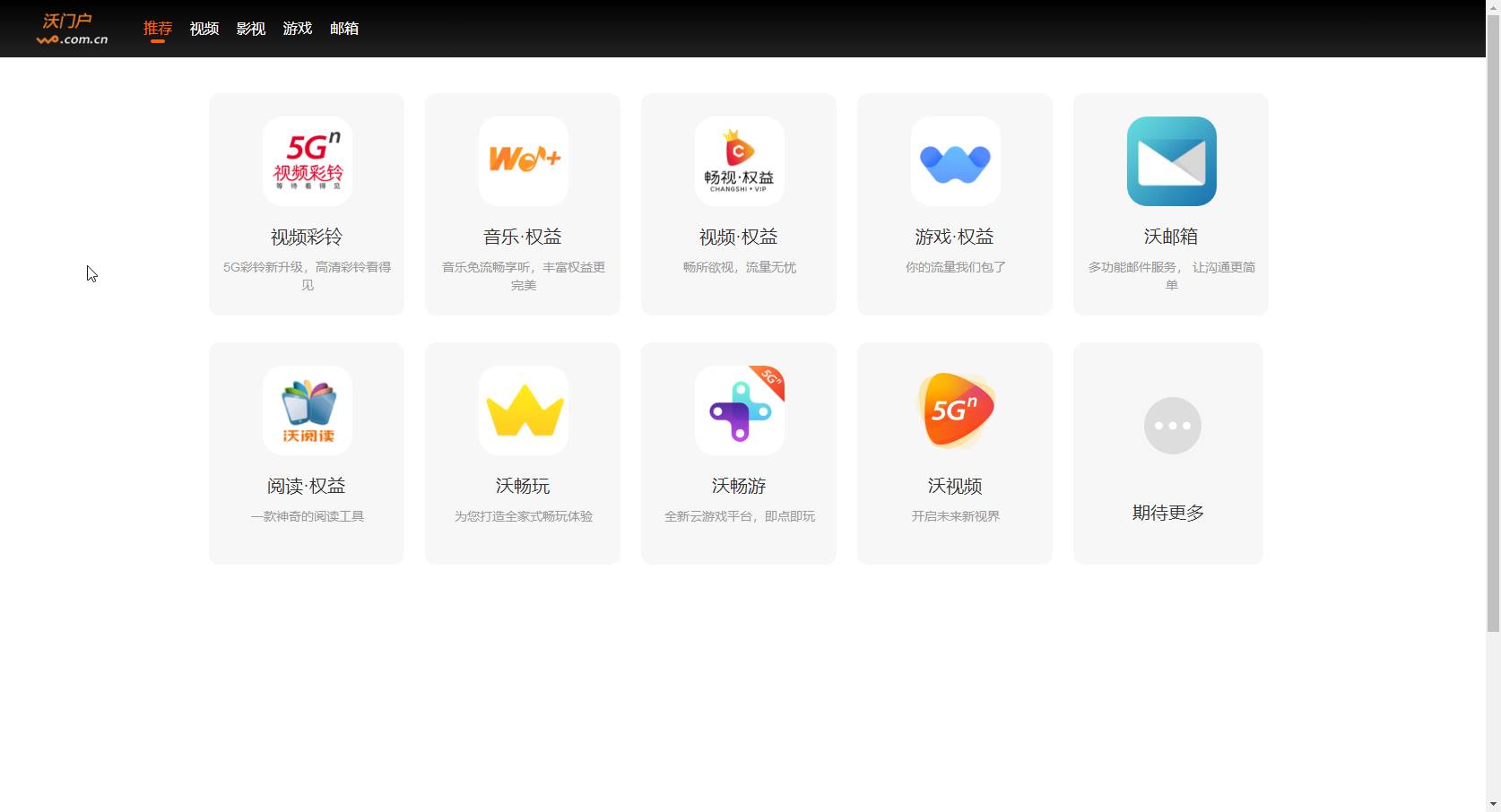Viewport: 1501px width, 812px height.
Task: Click the 沃畅游 title
Action: [739, 486]
